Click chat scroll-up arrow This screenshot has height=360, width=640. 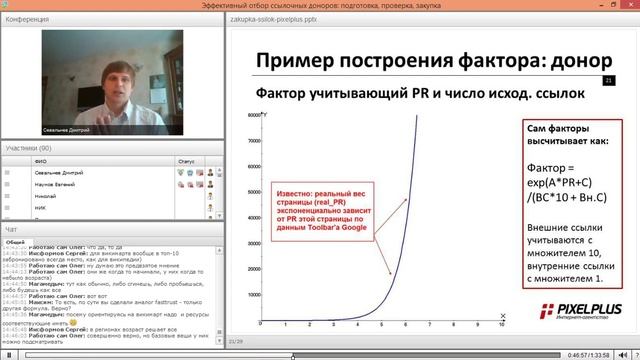coord(219,250)
